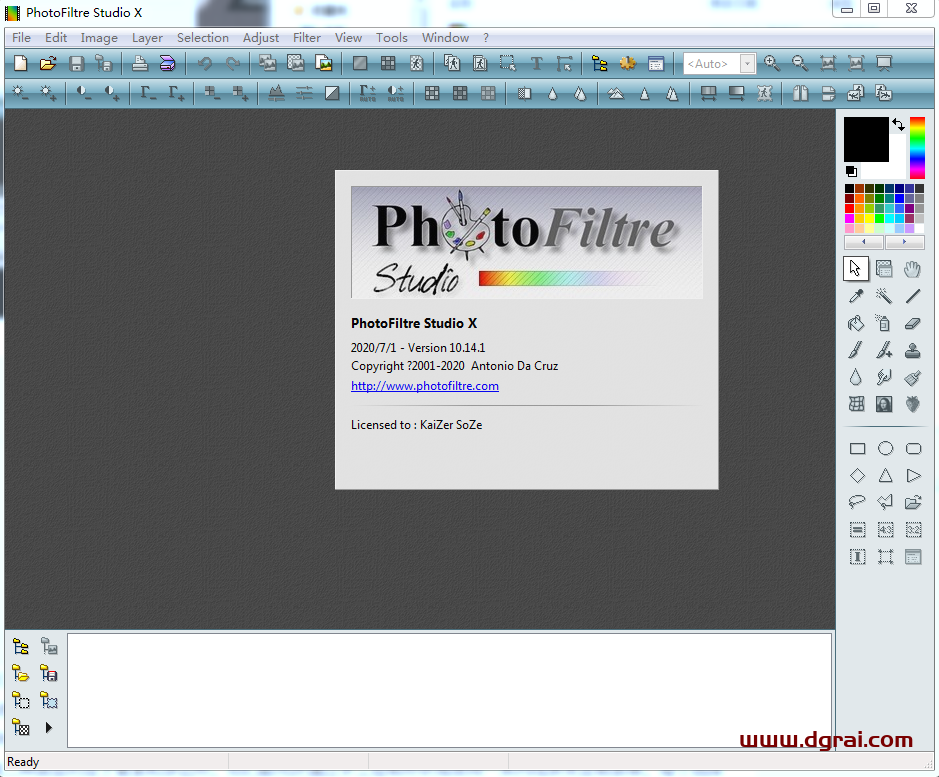
Task: Open the Tools menu
Action: point(392,38)
